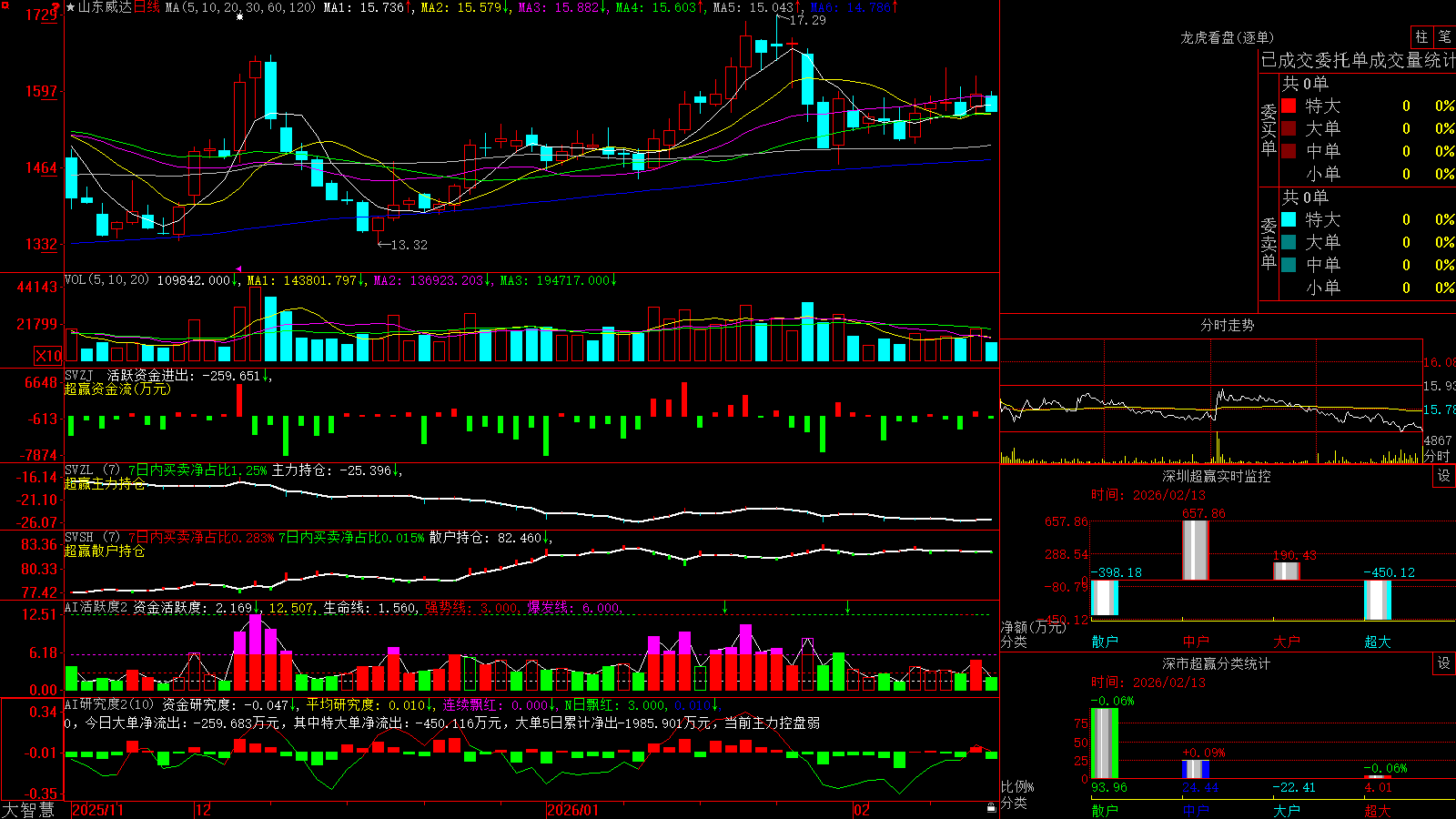
Task: Click the white star marker on MA title line
Action: [x=239, y=17]
